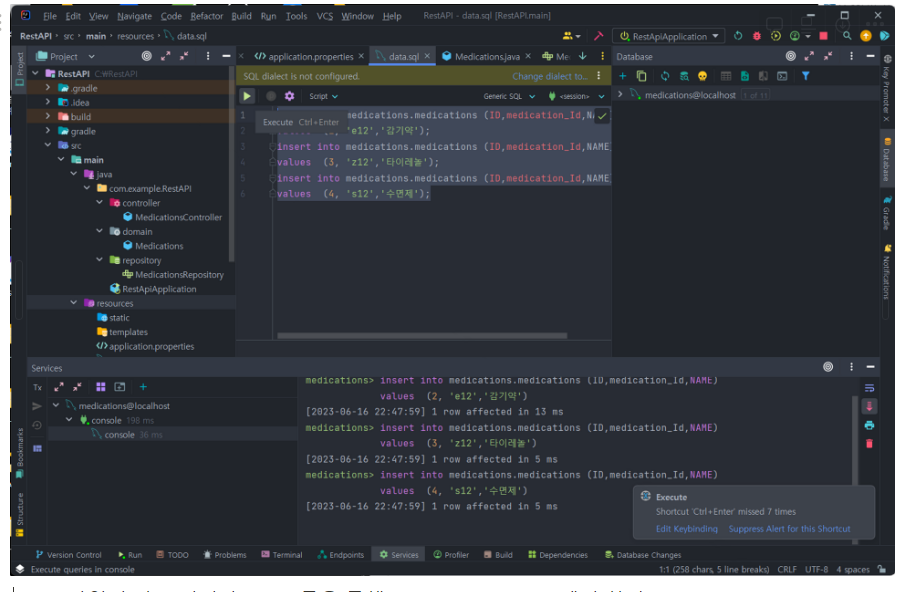Open table editor grid icon in Database toolbar
The image size is (911, 592).
(726, 76)
